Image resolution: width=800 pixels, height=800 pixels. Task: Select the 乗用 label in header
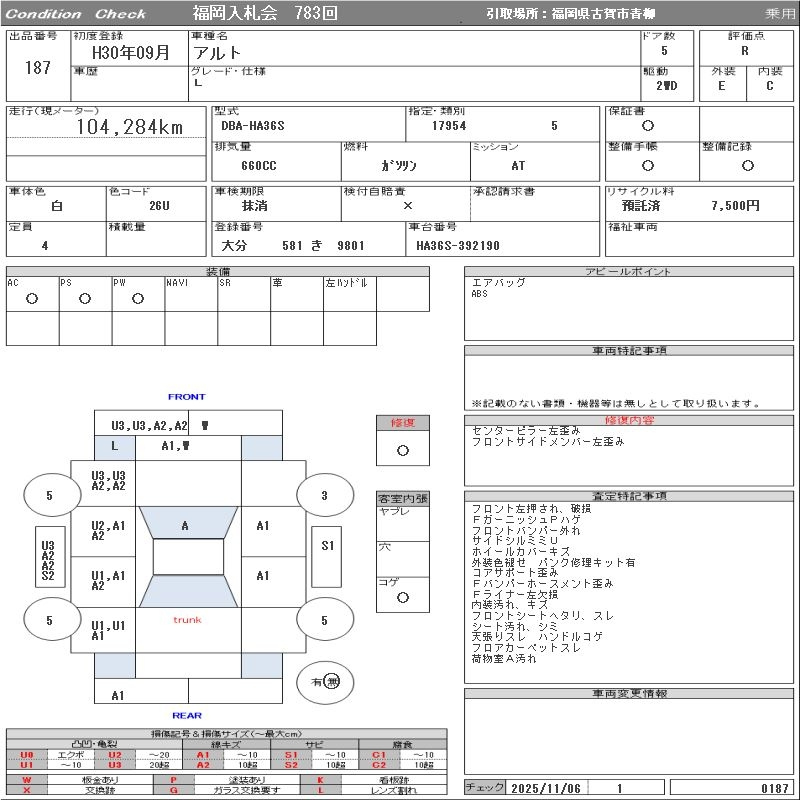780,14
